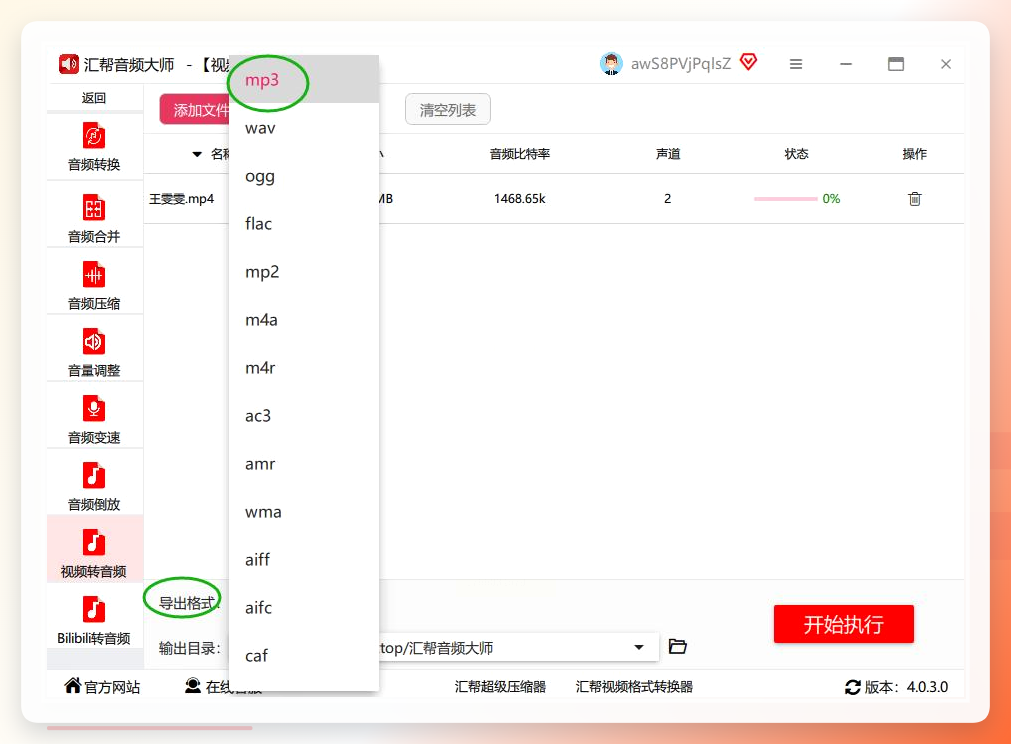Choose mp2 in format dropdown

click(304, 272)
